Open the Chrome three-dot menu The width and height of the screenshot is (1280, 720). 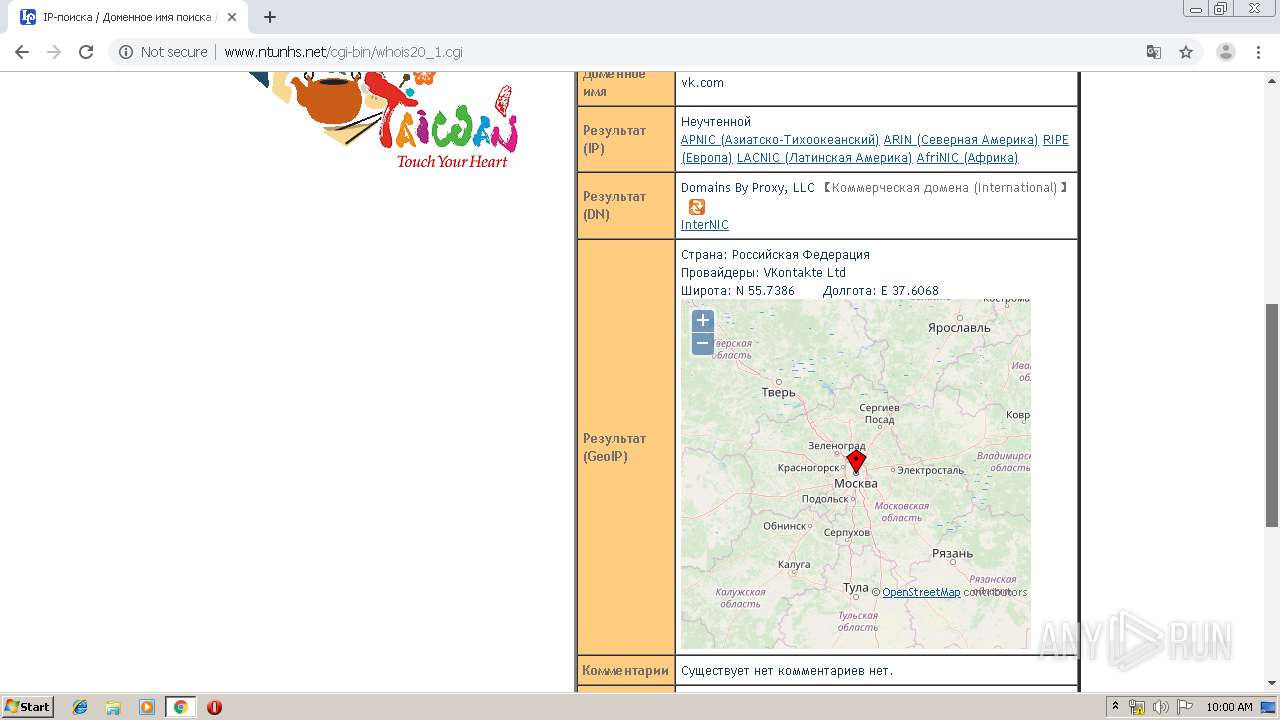click(x=1258, y=52)
